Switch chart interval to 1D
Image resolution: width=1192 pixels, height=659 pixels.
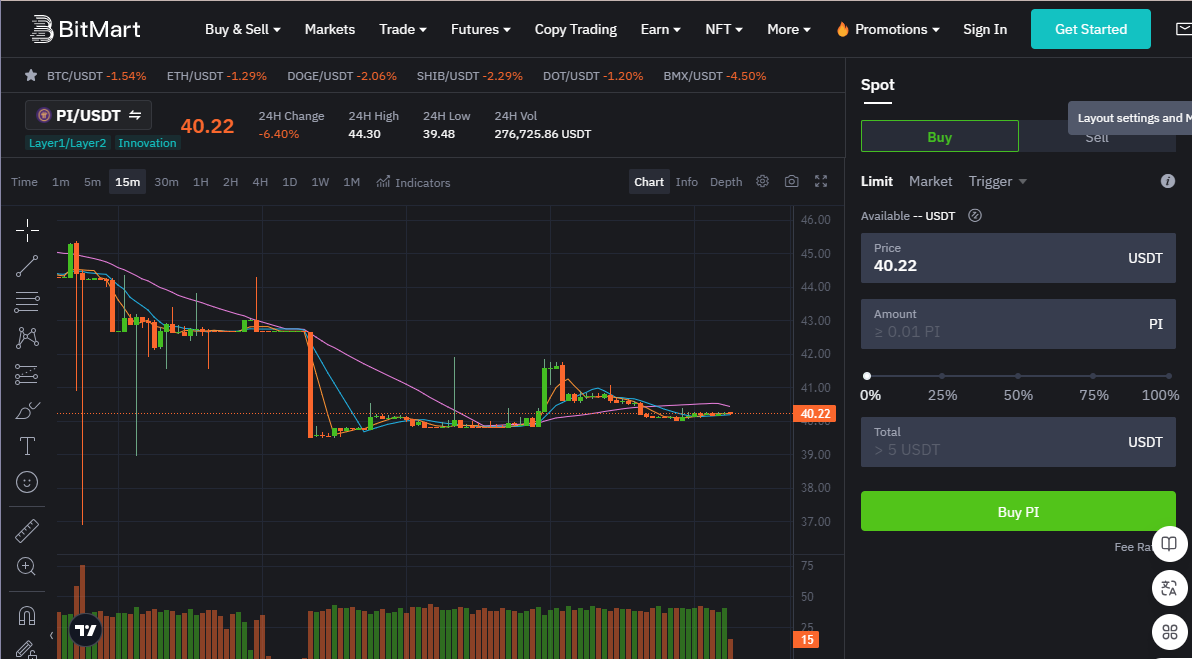[290, 182]
